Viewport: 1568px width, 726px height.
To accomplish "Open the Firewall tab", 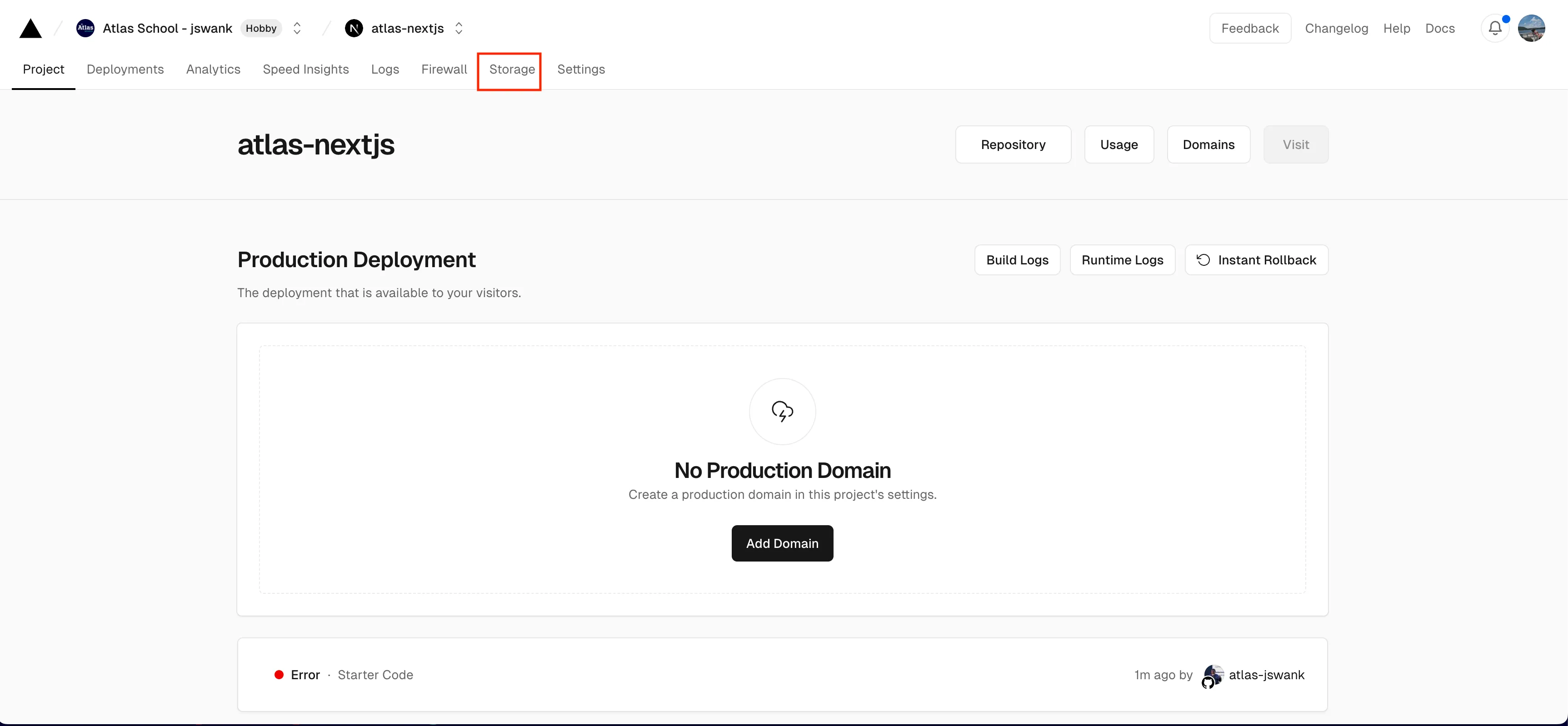I will tap(444, 70).
